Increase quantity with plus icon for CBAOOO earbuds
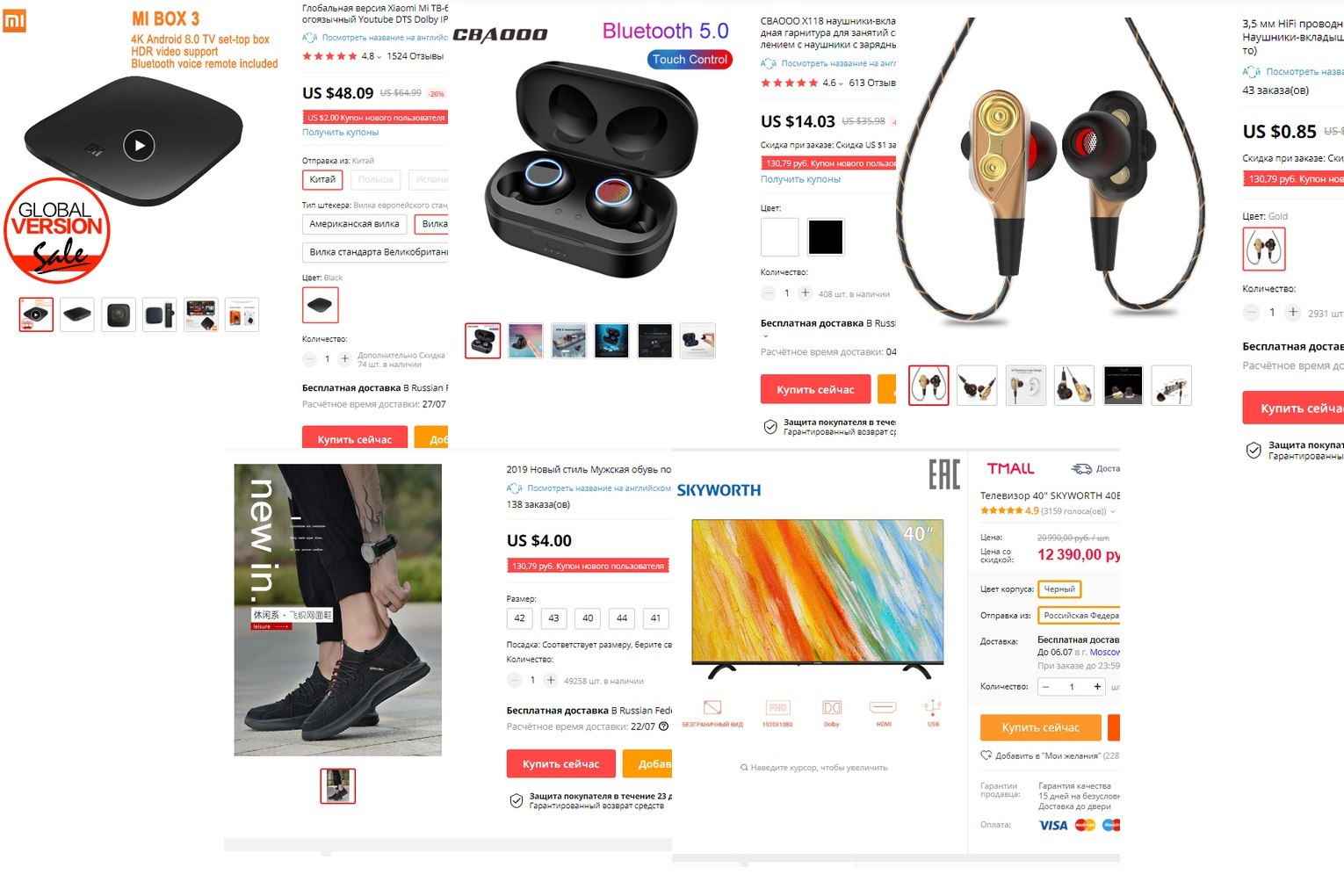Image resolution: width=1344 pixels, height=896 pixels. (x=805, y=293)
